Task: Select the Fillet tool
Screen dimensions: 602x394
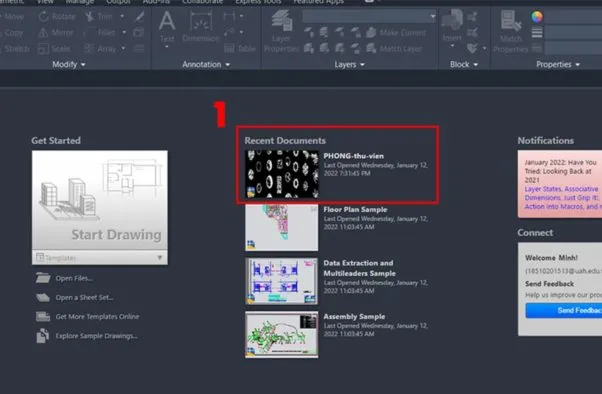Action: click(101, 33)
